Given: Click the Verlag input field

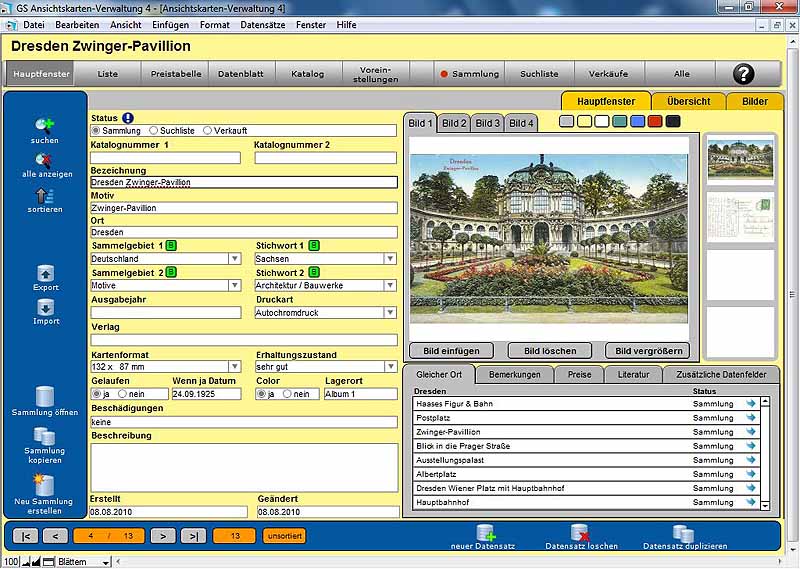Looking at the screenshot, I should pyautogui.click(x=244, y=340).
